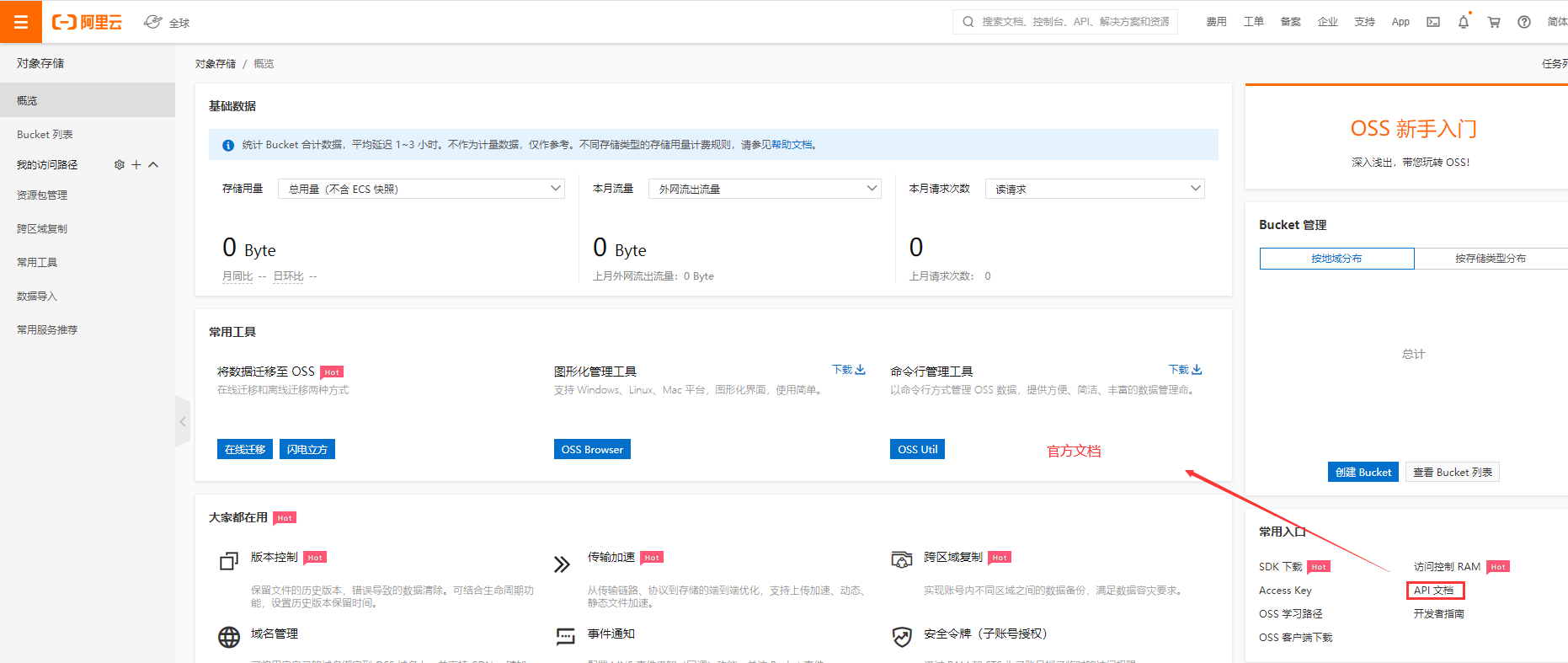Open the notifications bell
This screenshot has width=1568, height=663.
1464,22
